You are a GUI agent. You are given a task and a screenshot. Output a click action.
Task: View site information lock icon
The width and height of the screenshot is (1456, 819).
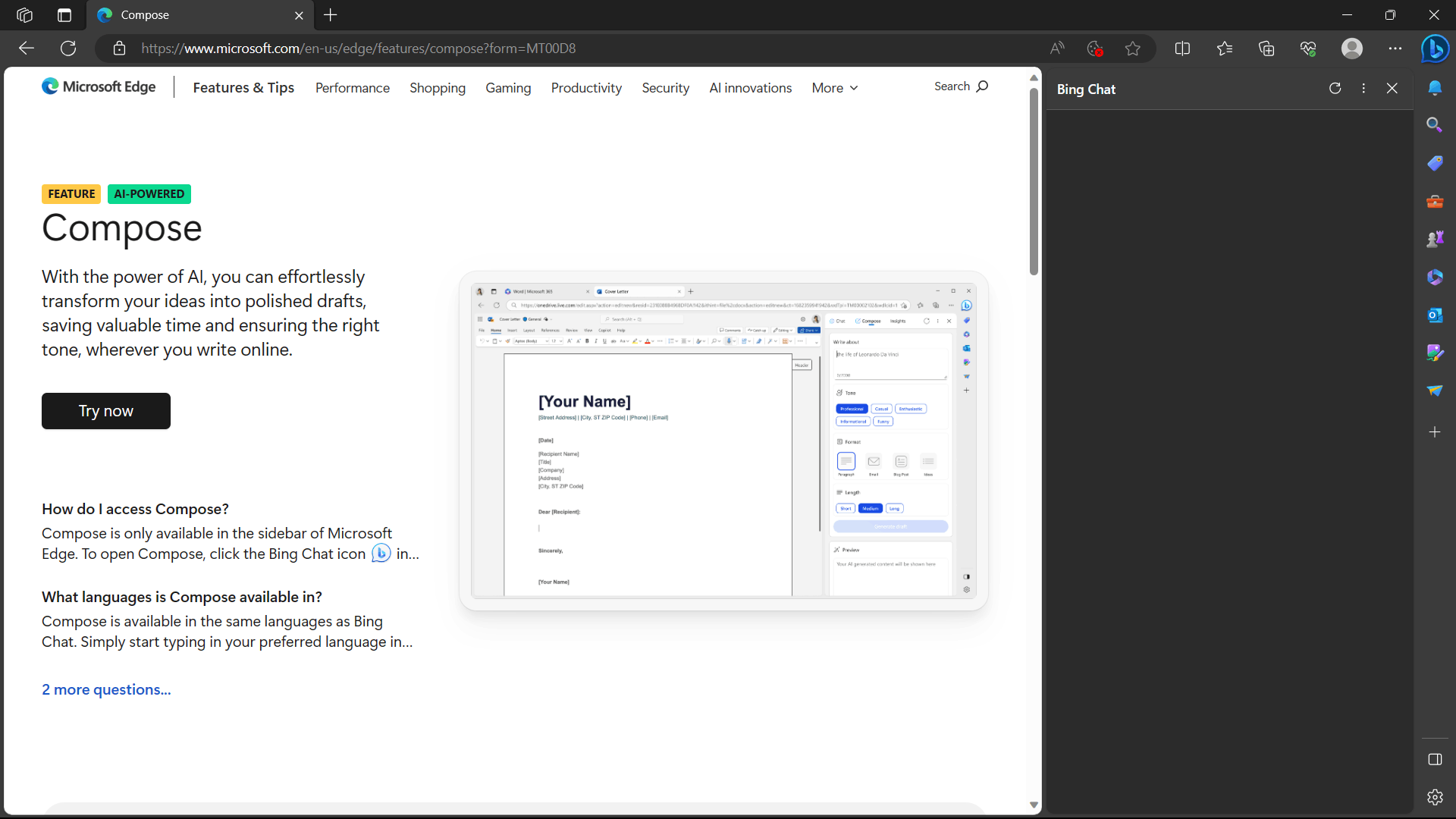coord(119,49)
